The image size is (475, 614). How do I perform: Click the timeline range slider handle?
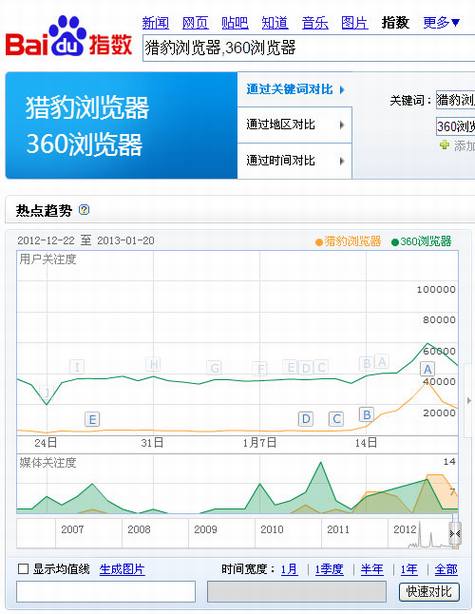pos(455,533)
